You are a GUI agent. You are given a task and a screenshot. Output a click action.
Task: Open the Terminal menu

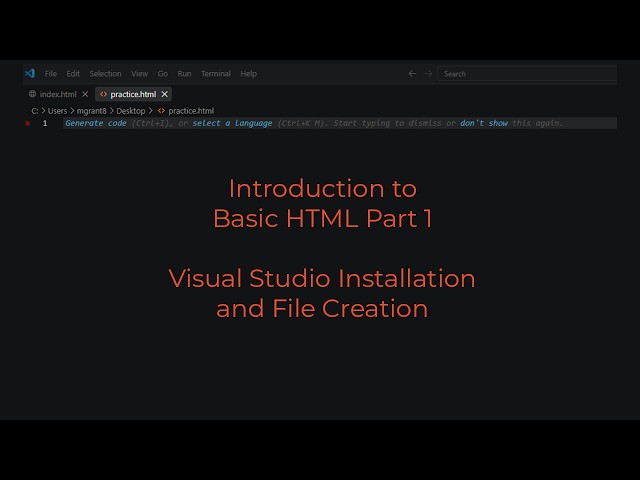tap(216, 73)
